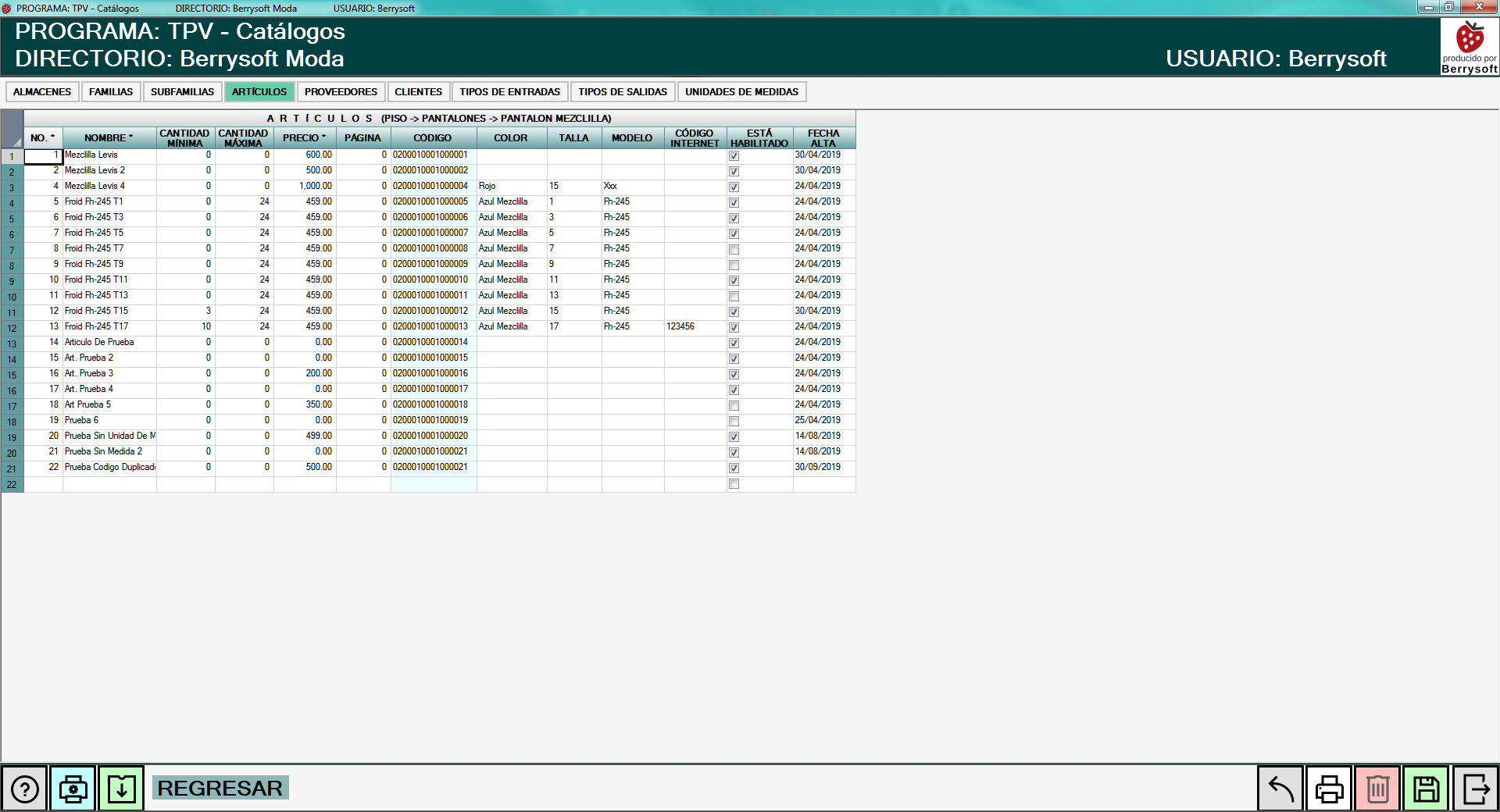Click the undo arrow icon

coord(1280,789)
